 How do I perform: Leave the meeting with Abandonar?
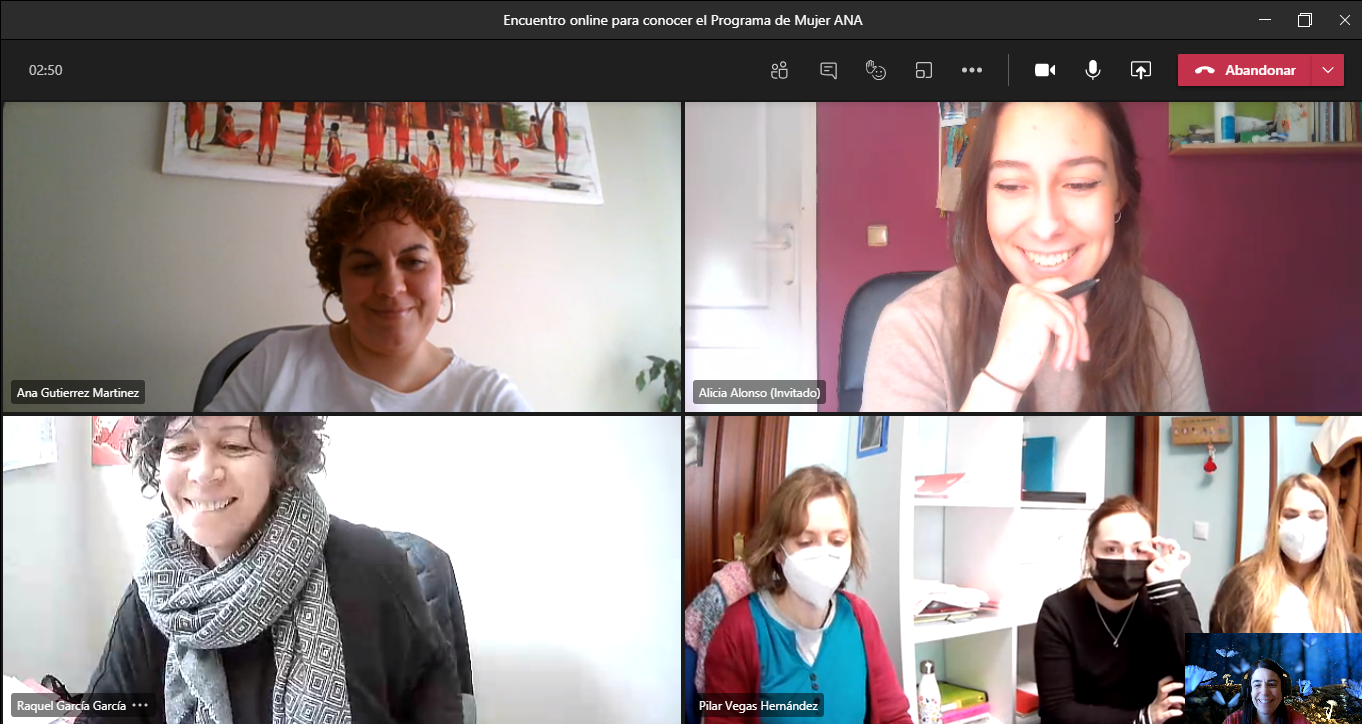click(1245, 70)
